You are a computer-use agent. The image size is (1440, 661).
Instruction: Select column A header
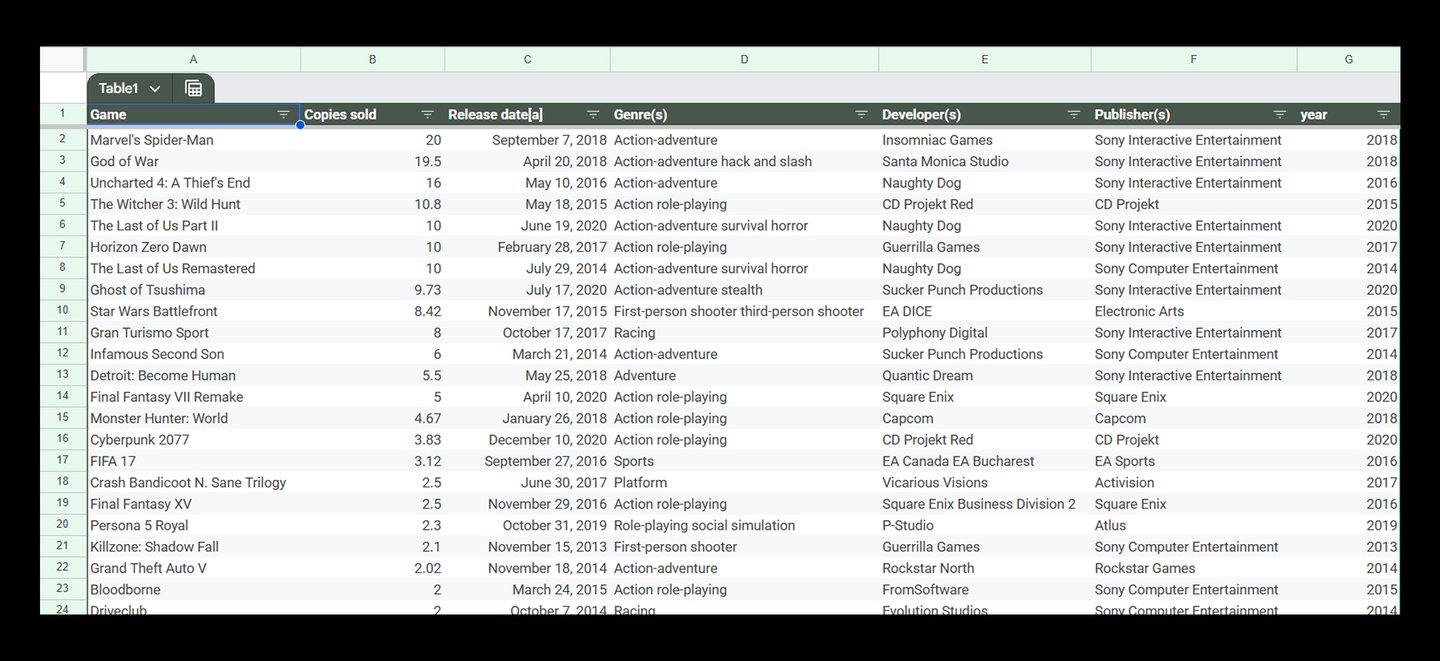[193, 60]
